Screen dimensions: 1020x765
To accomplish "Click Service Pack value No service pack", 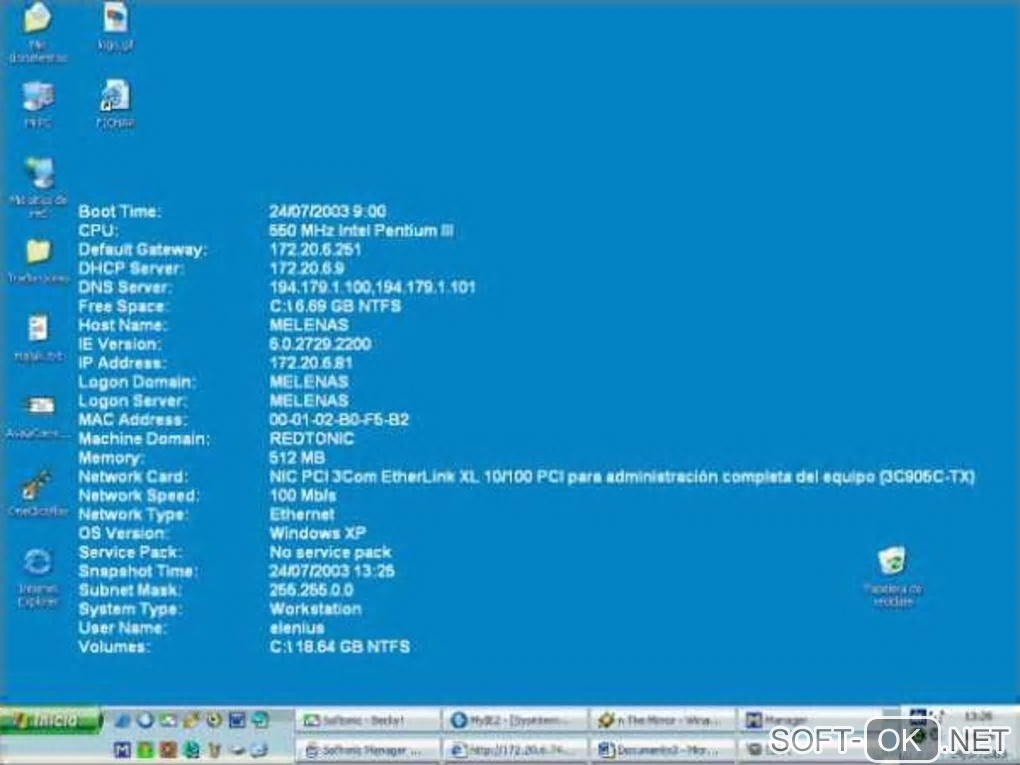I will (330, 552).
